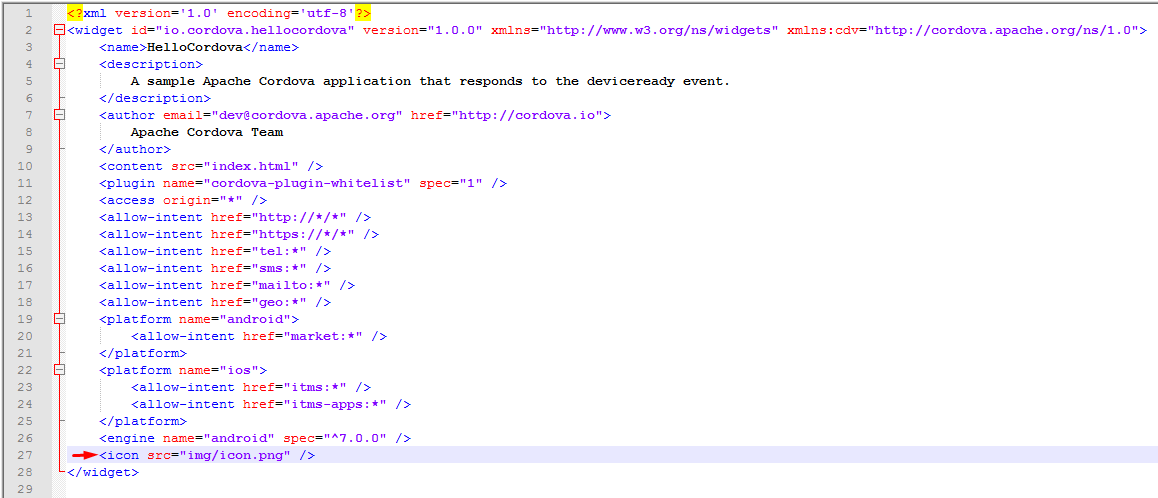This screenshot has width=1158, height=498.
Task: Fold the author element block
Action: pyautogui.click(x=59, y=115)
